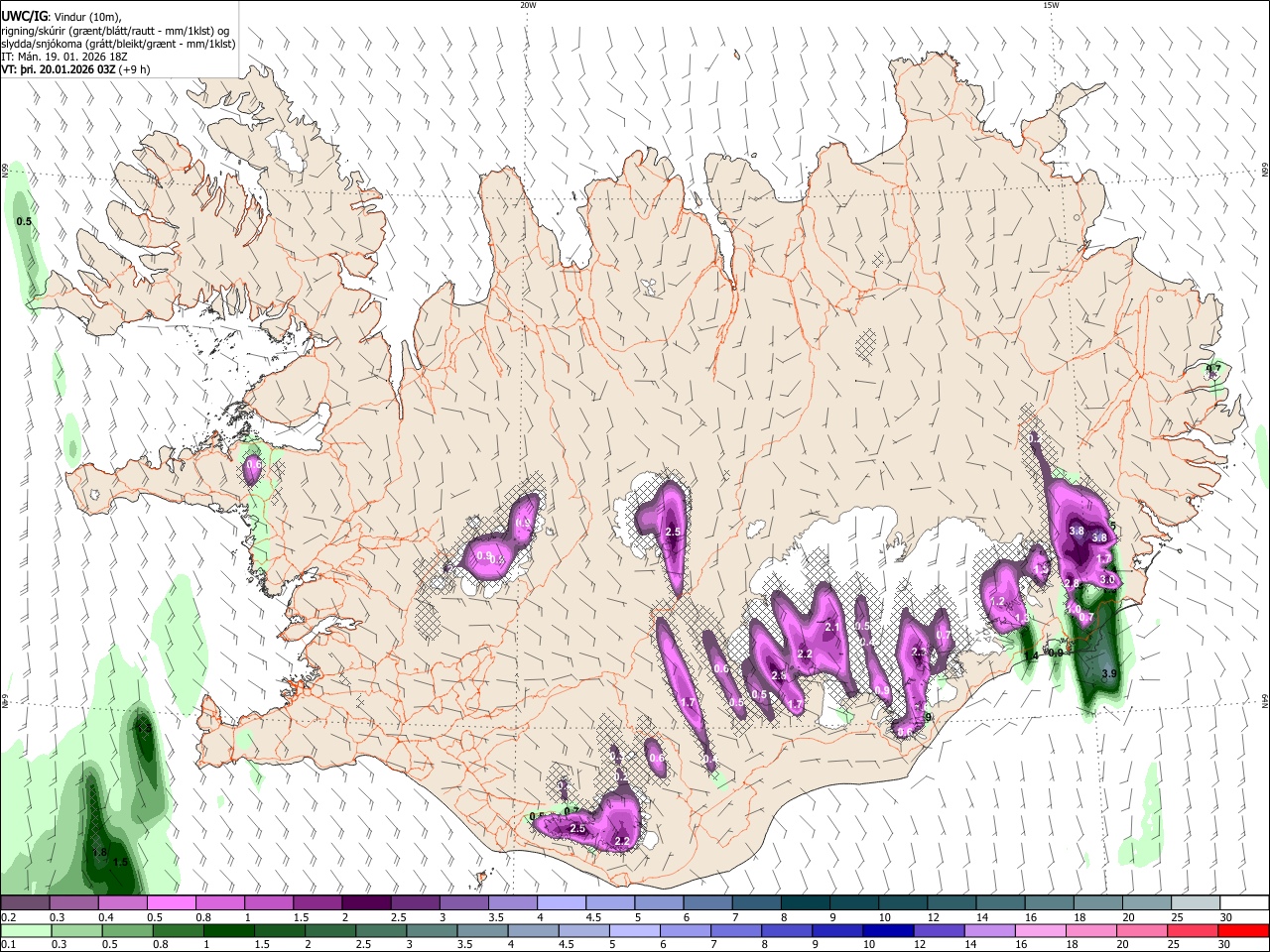Screen dimensions: 1270x952
Task: Click the 'slydda/snjókoma' legend description line
Action: (x=118, y=44)
